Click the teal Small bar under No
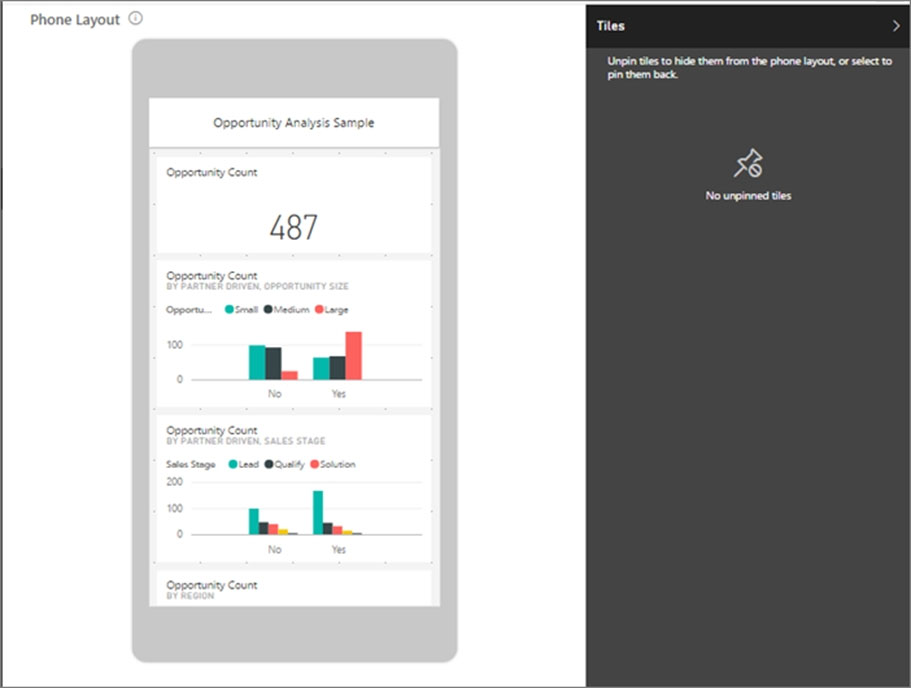Screen dimensions: 911x688 pos(257,362)
